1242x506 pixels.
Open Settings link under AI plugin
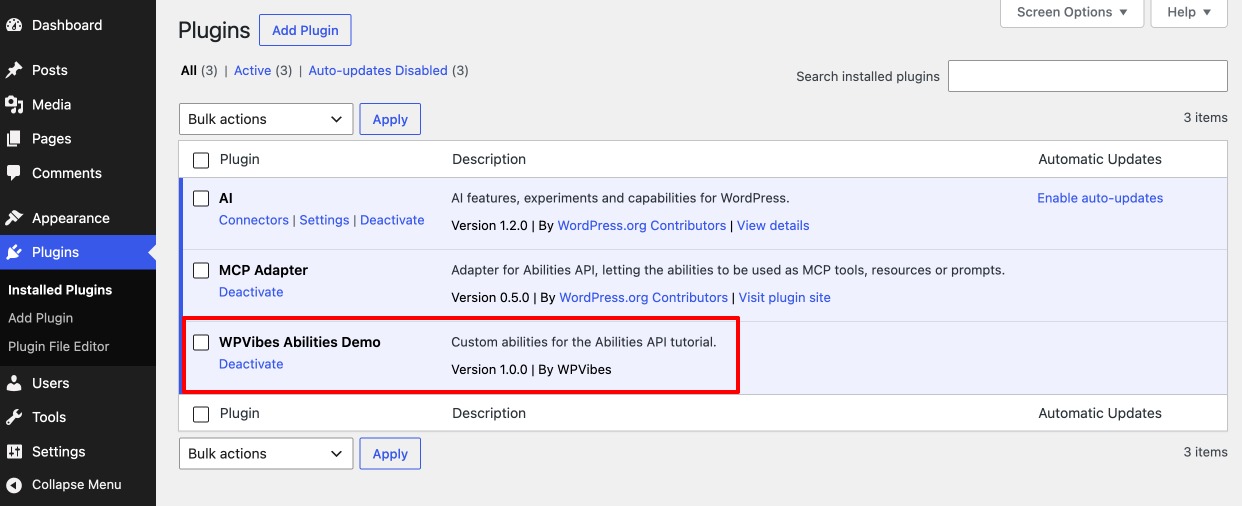point(325,220)
